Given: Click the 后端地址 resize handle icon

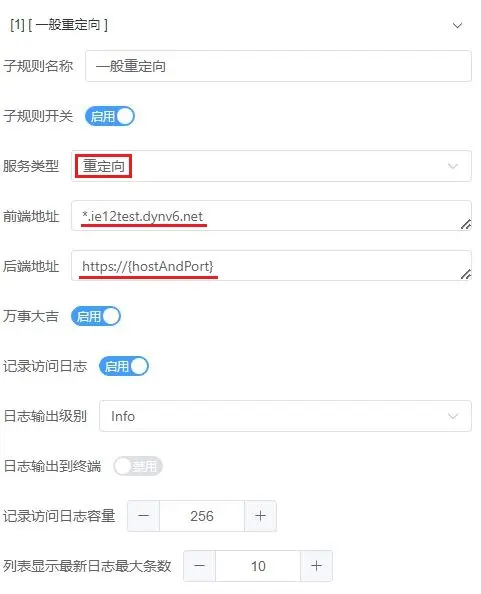Looking at the screenshot, I should click(466, 274).
